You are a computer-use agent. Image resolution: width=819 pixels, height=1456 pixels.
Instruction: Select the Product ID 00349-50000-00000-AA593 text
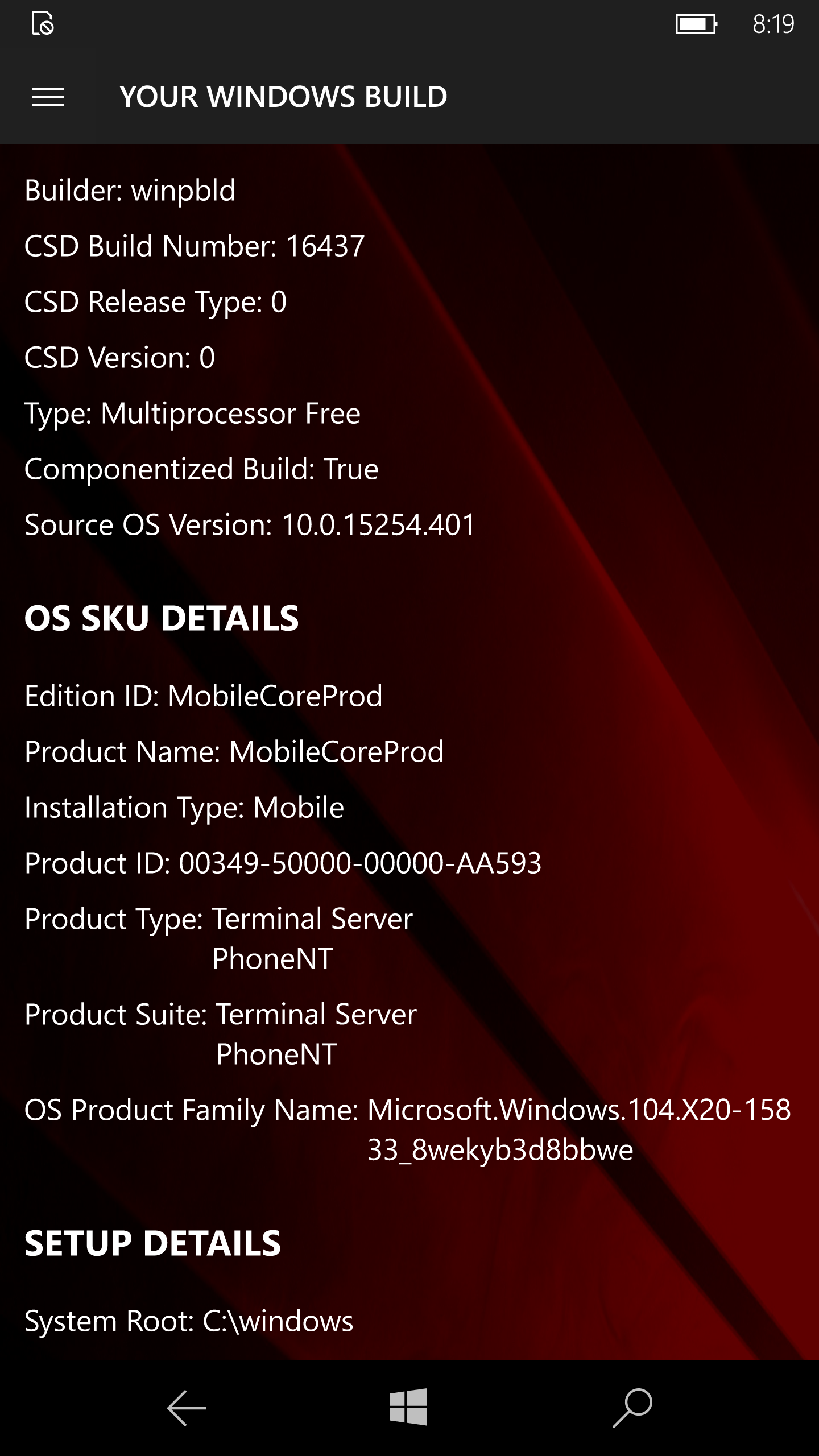pos(283,863)
